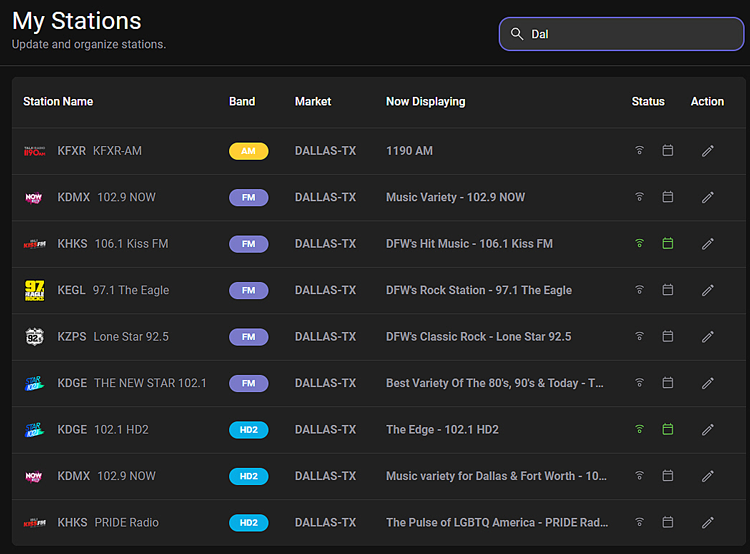
Task: Click broadcast signal icon for Lone Star 92.5
Action: click(640, 336)
